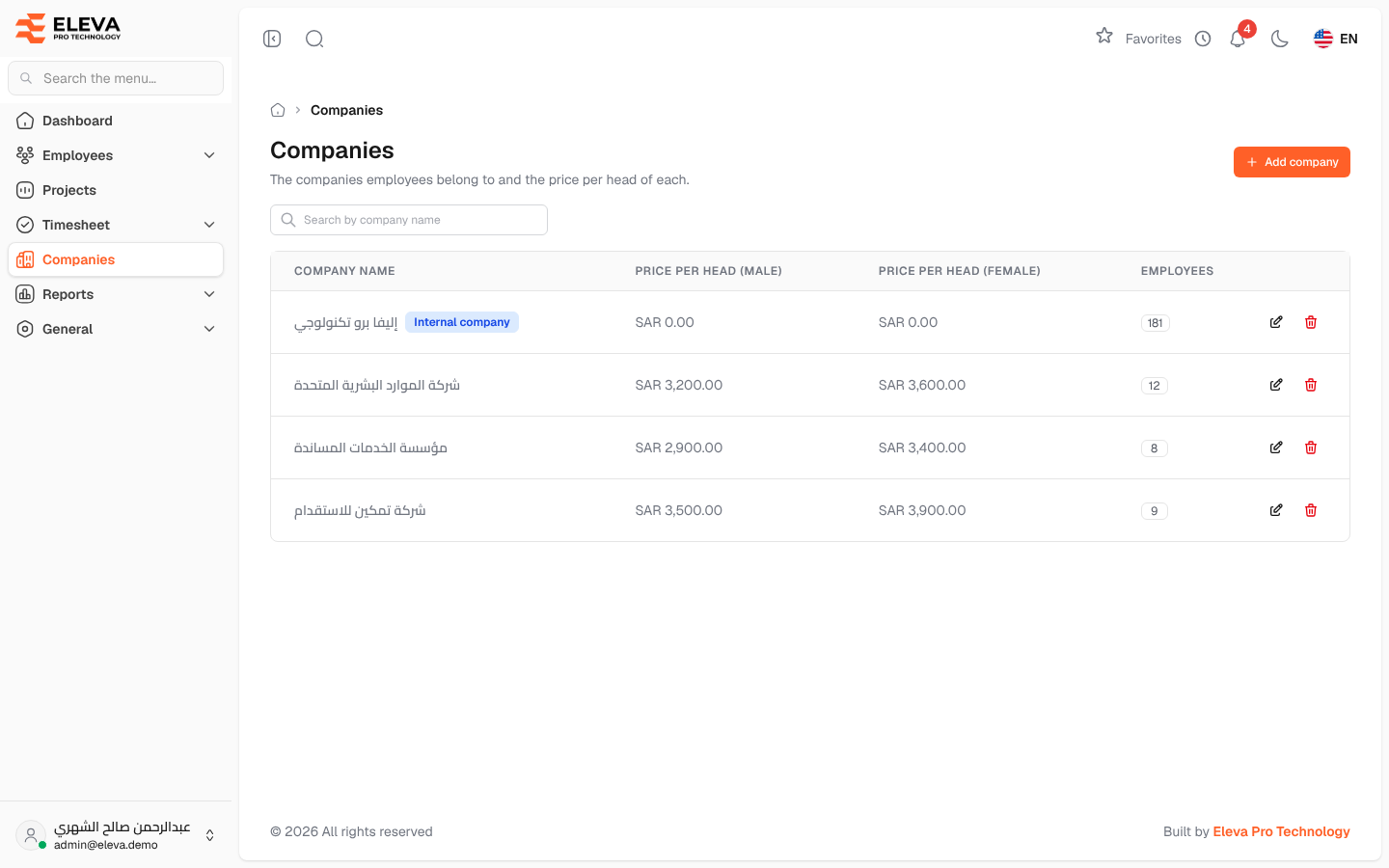The image size is (1389, 868).
Task: Expand the Reports menu chevron
Action: point(209,294)
